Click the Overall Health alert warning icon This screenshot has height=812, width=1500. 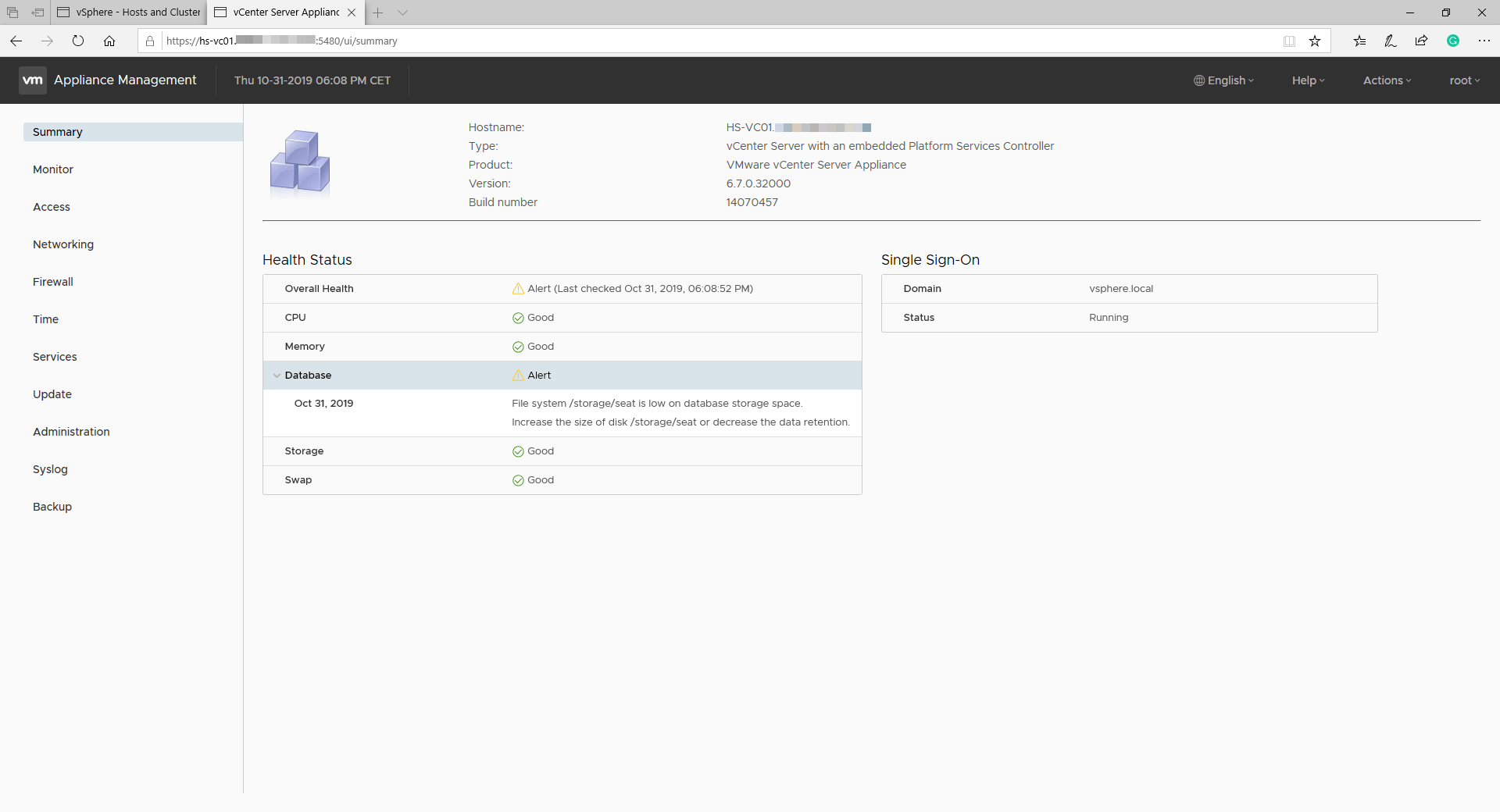(x=518, y=289)
